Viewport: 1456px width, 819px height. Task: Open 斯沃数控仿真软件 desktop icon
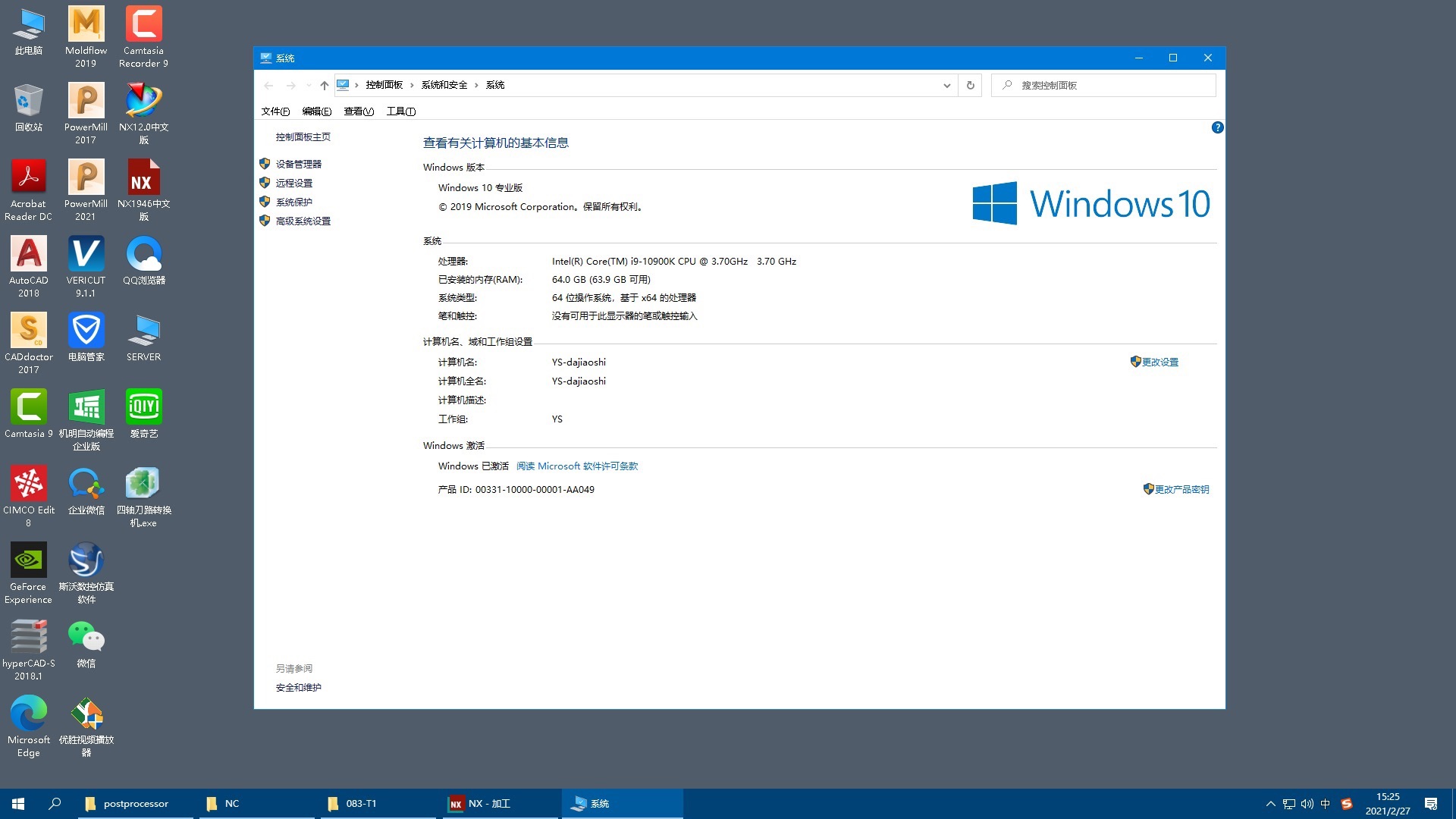[86, 573]
